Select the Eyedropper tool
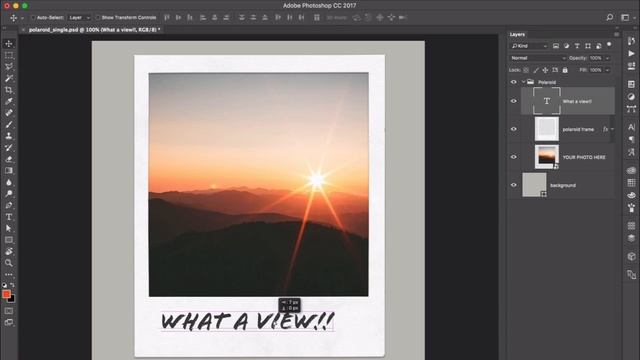 coord(9,101)
